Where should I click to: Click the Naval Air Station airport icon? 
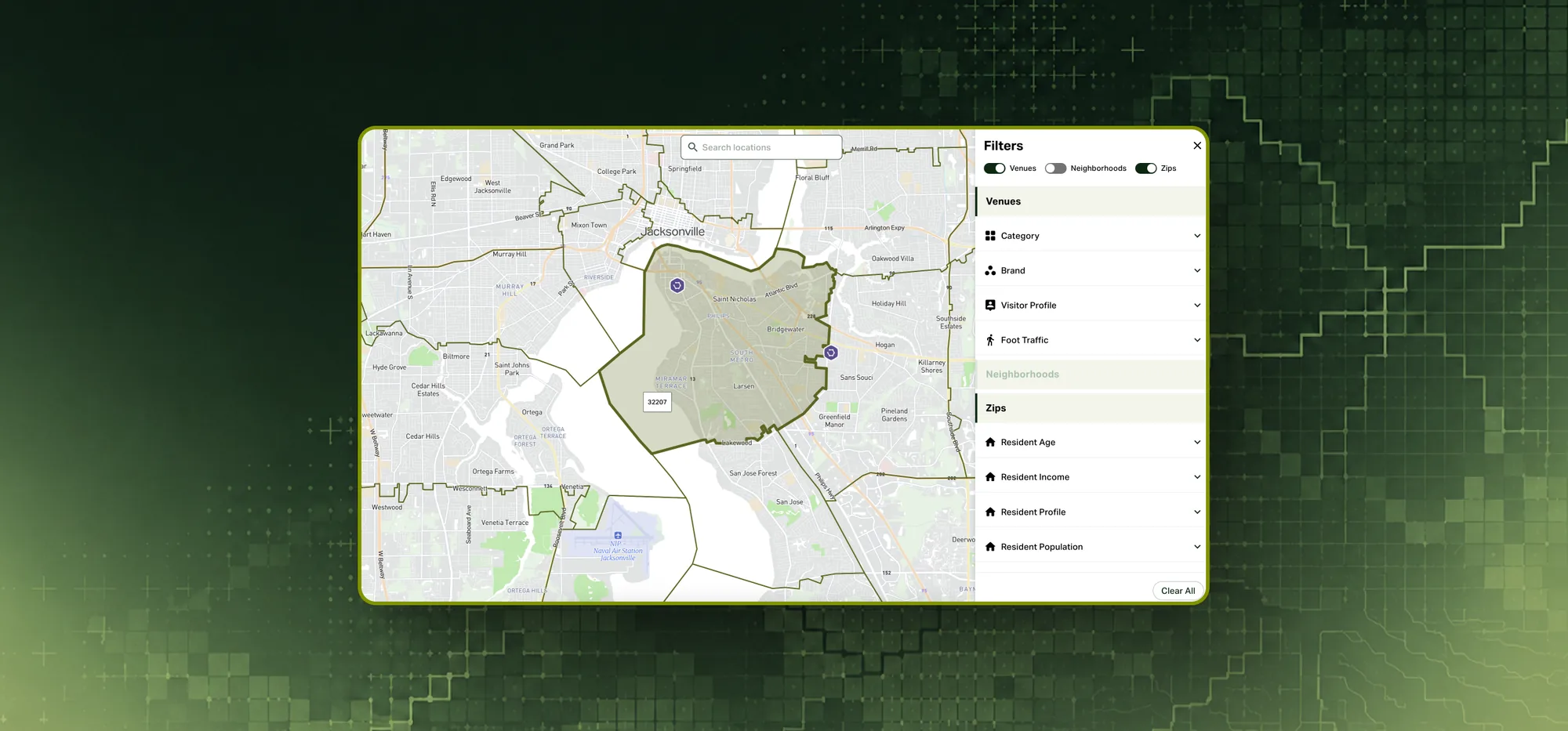618,536
